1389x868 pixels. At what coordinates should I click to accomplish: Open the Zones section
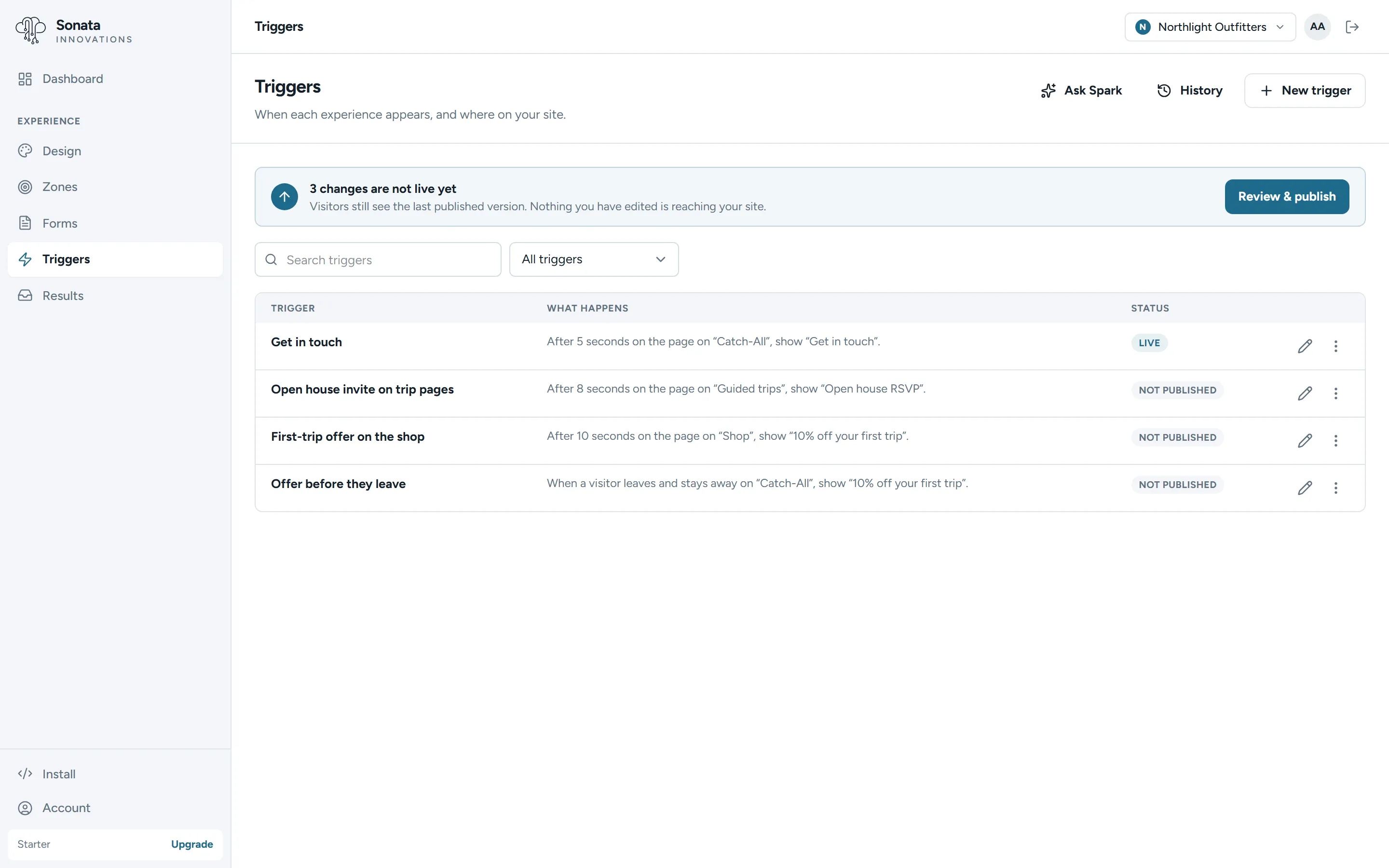click(115, 187)
